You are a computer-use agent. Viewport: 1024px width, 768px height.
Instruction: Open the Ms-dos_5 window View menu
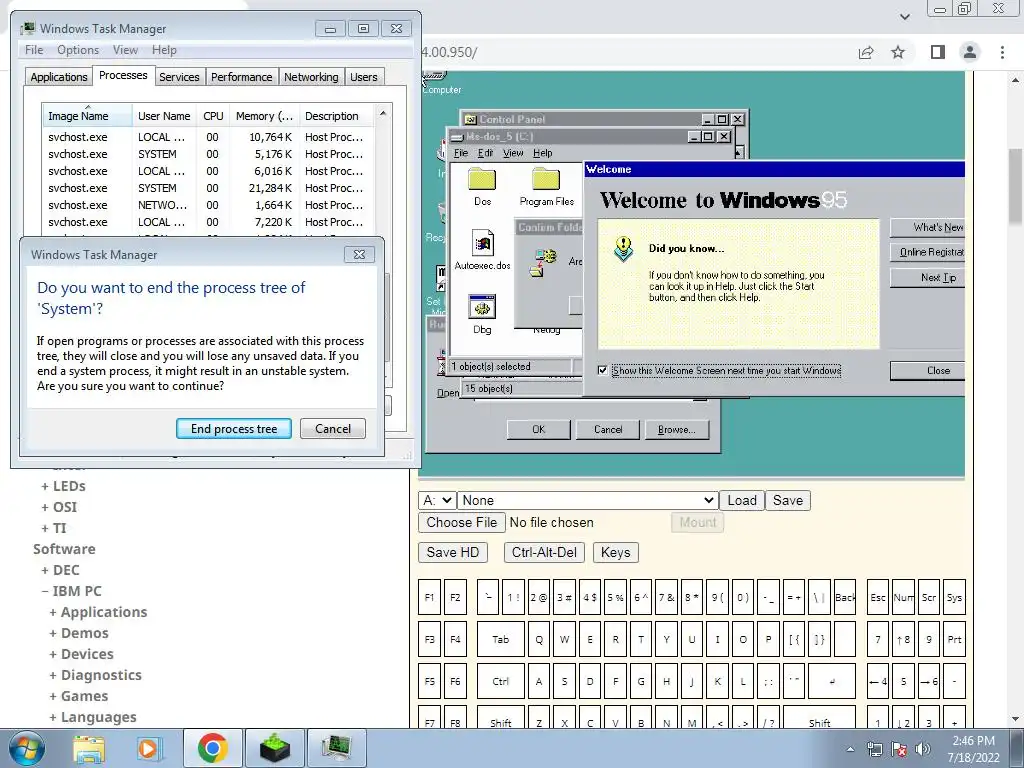[513, 153]
